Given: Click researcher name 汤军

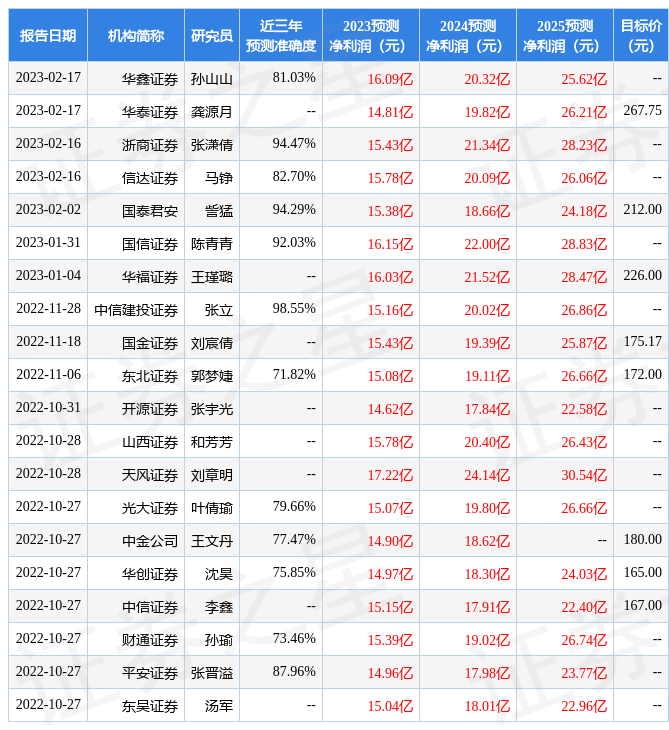Looking at the screenshot, I should (219, 707).
